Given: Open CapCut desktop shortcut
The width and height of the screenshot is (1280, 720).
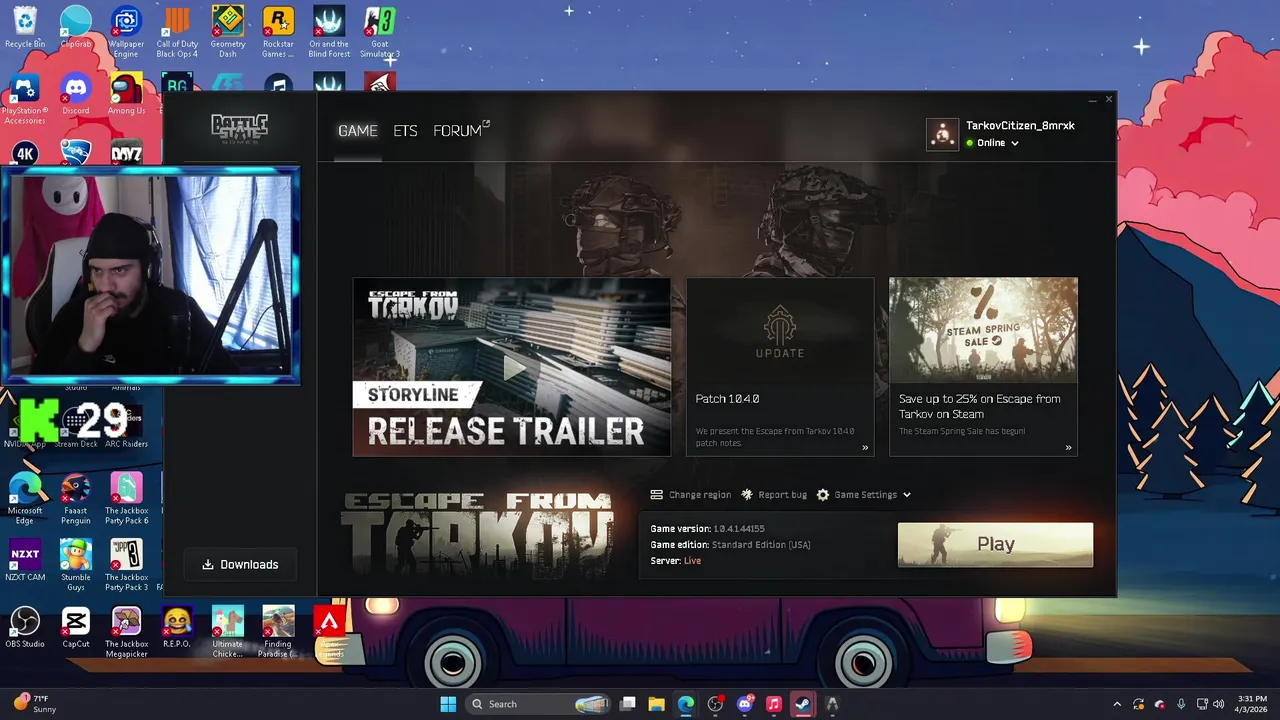Looking at the screenshot, I should [76, 628].
